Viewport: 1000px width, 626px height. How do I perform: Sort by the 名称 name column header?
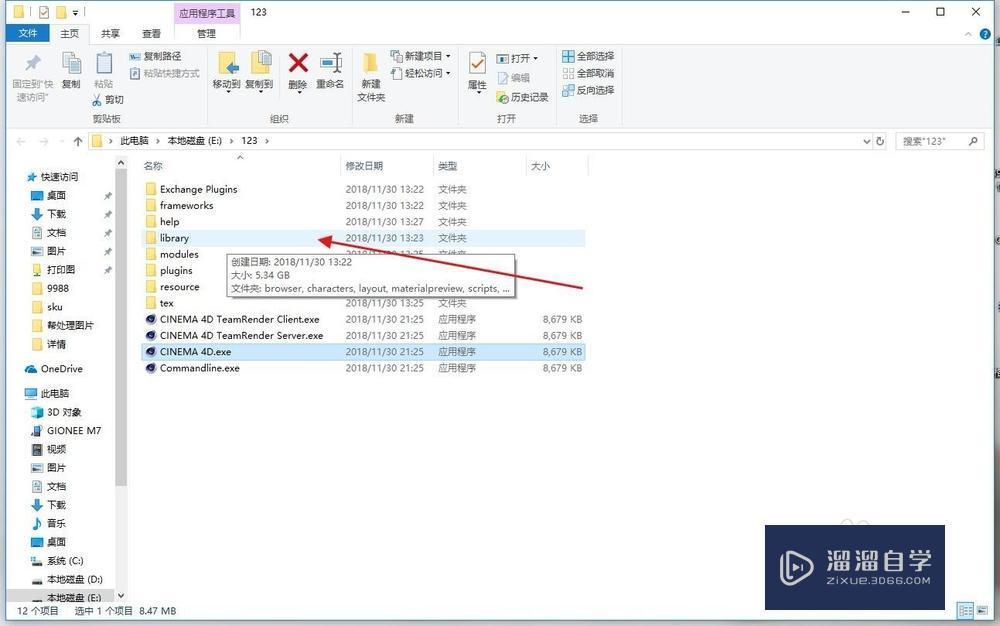click(153, 166)
